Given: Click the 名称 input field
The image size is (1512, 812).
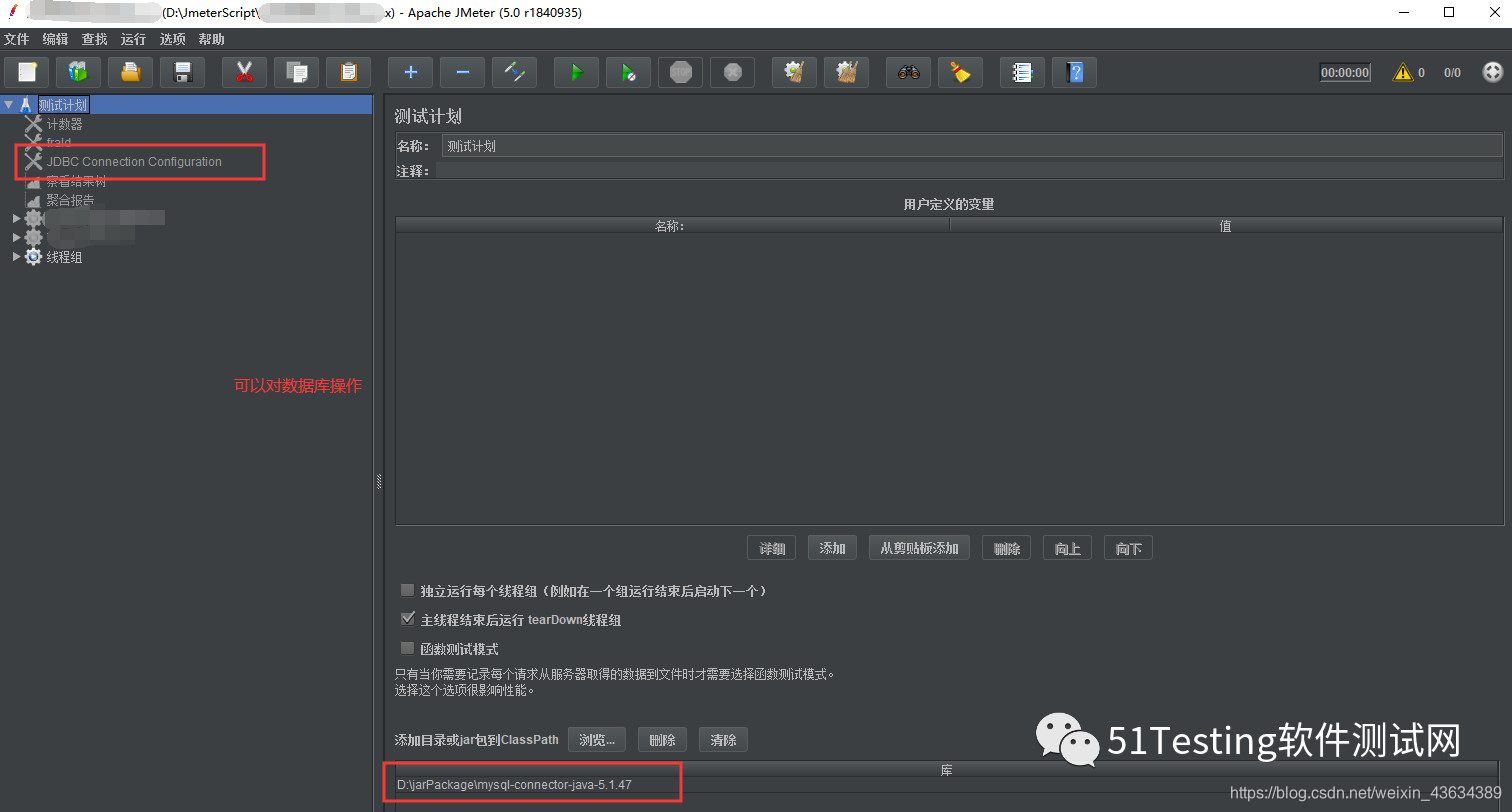Looking at the screenshot, I should (x=972, y=145).
